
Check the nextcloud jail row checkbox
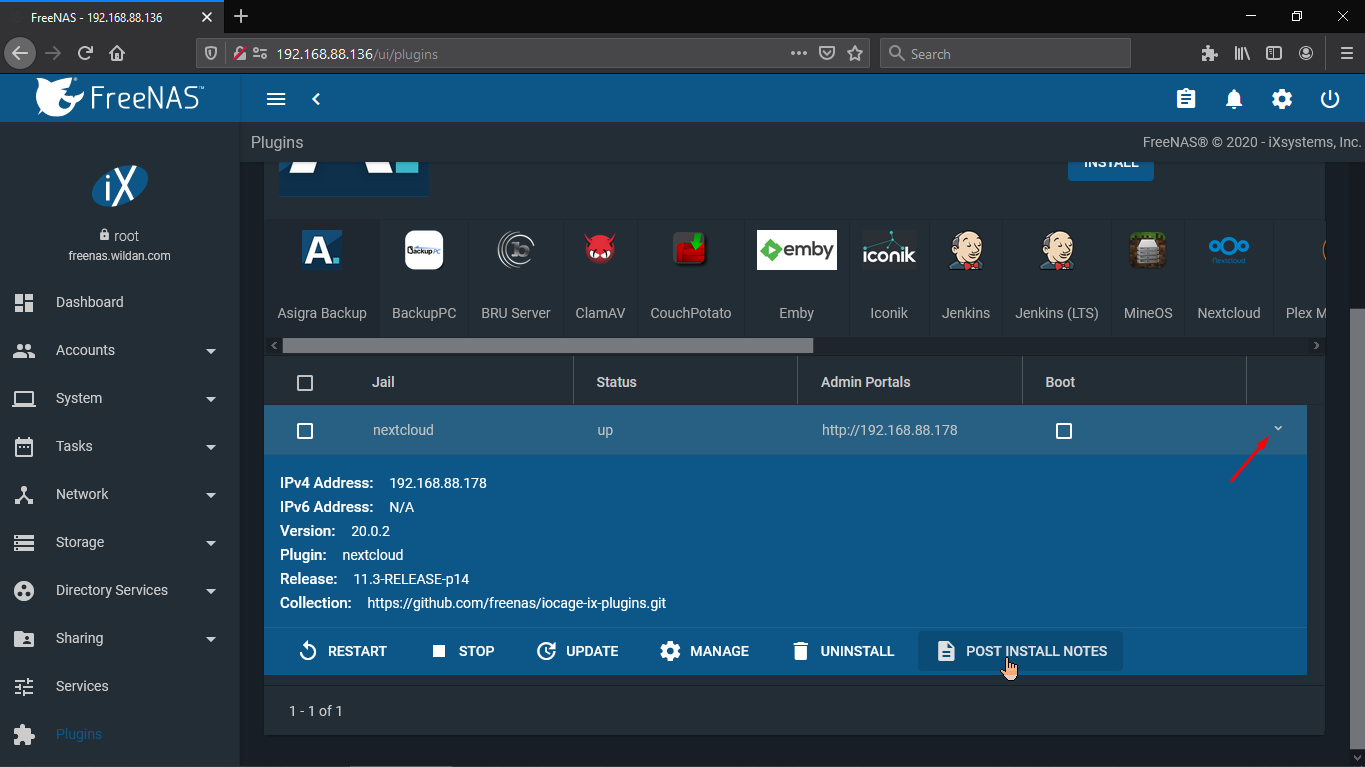click(305, 431)
